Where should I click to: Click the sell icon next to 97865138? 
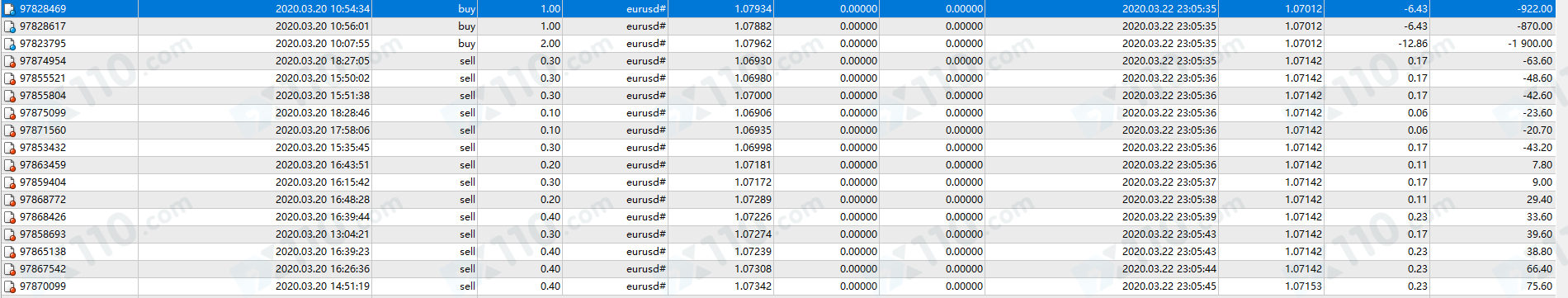click(10, 252)
